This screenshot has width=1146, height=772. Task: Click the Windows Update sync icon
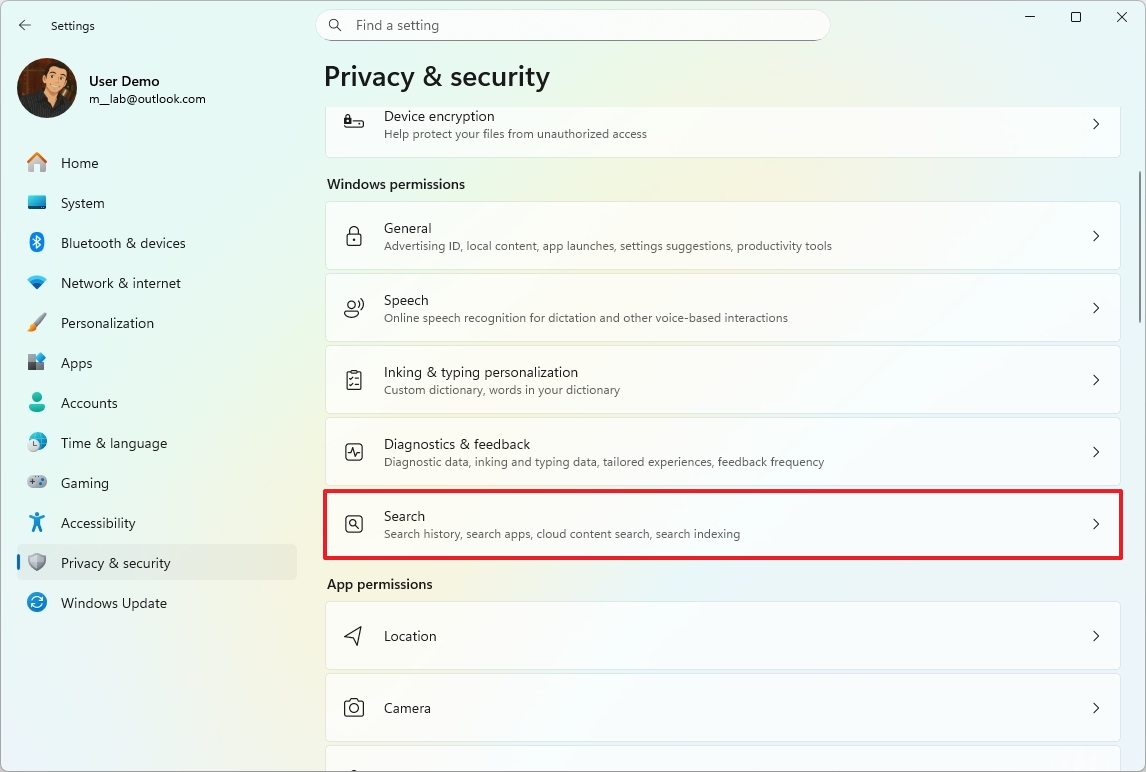pos(37,603)
